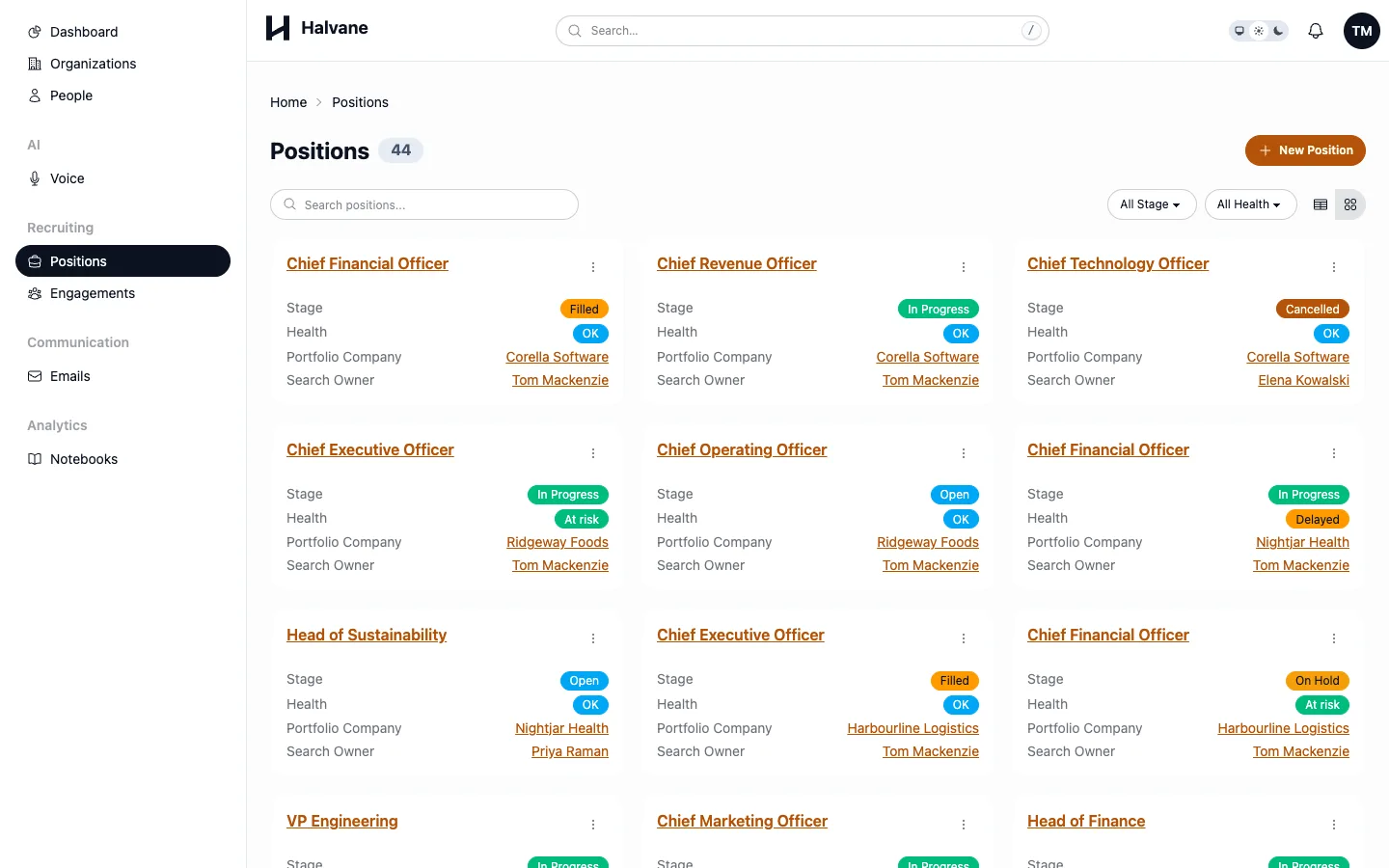
Task: Open options menu on Chief Marketing Officer card
Action: point(964,825)
